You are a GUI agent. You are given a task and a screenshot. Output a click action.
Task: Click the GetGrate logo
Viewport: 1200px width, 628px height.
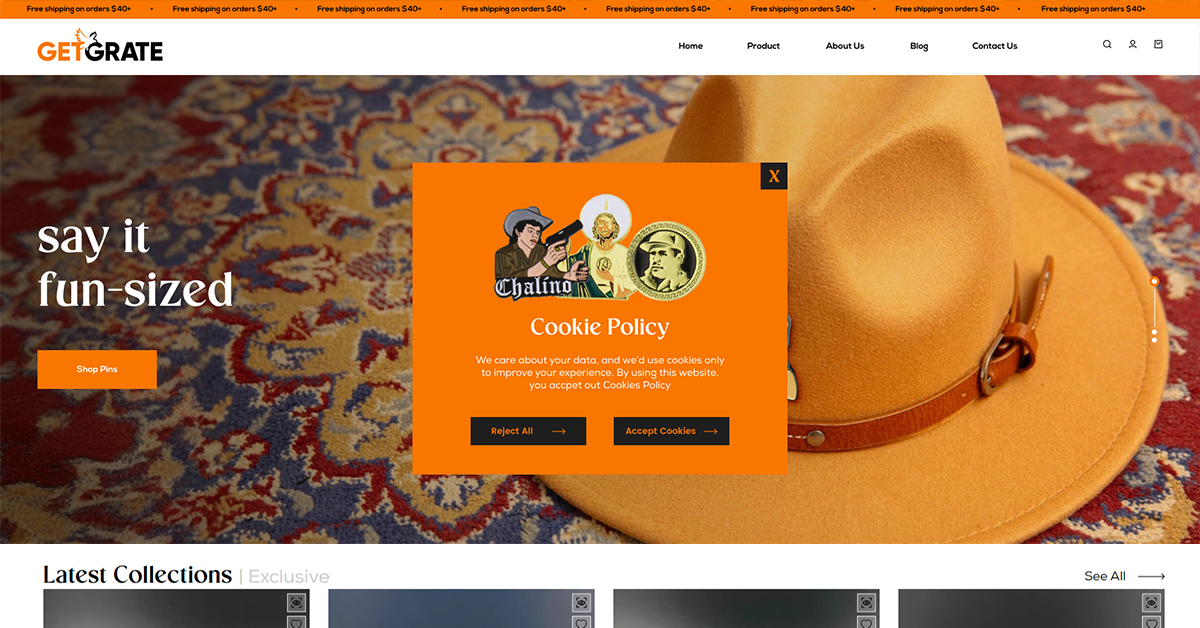tap(100, 46)
